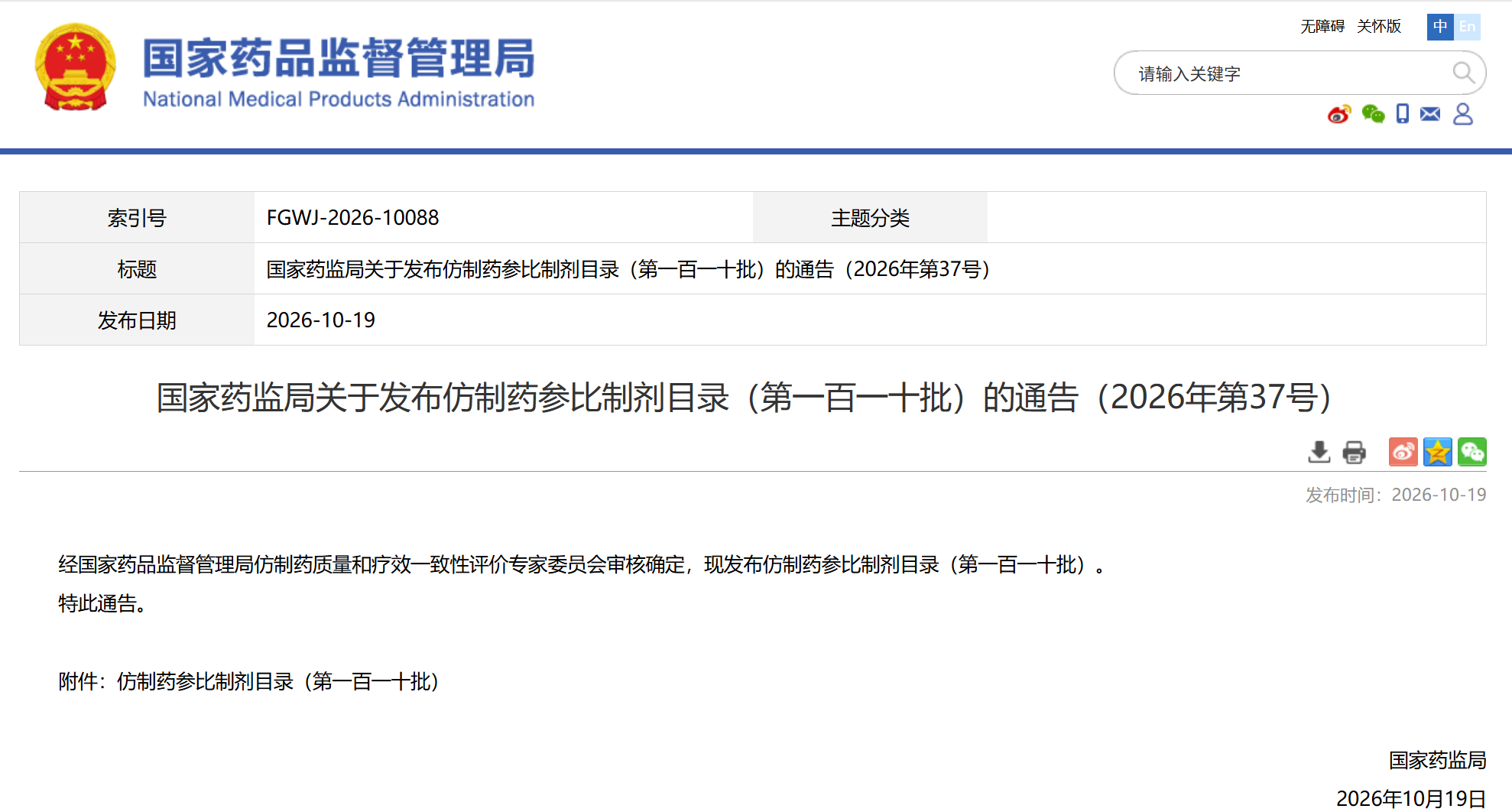Share to QZone star icon
The height and width of the screenshot is (812, 1512).
(x=1437, y=452)
